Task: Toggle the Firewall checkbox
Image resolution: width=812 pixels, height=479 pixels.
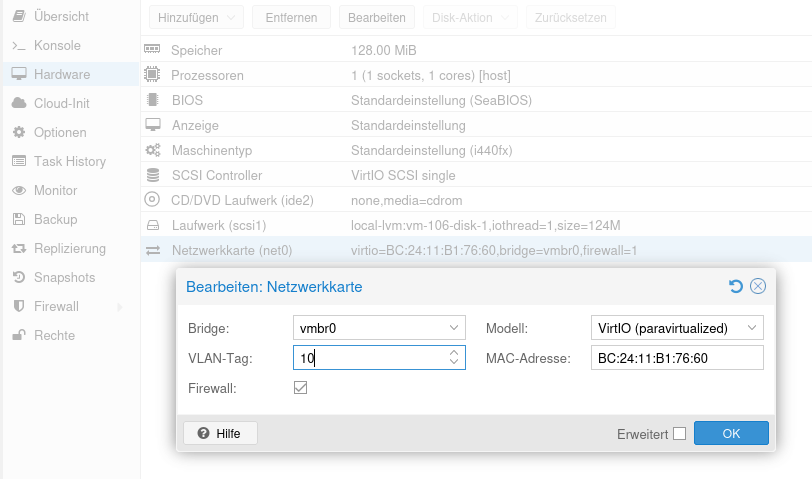Action: point(300,387)
